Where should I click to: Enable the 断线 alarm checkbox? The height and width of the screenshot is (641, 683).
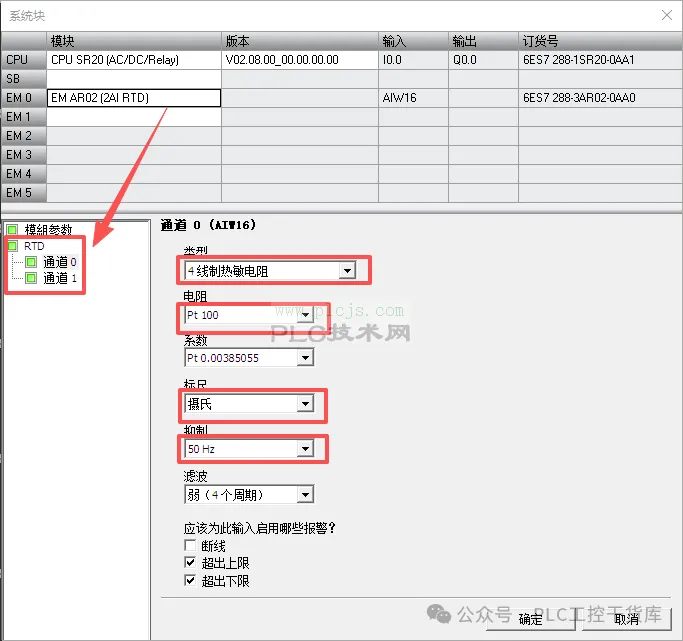pos(190,545)
